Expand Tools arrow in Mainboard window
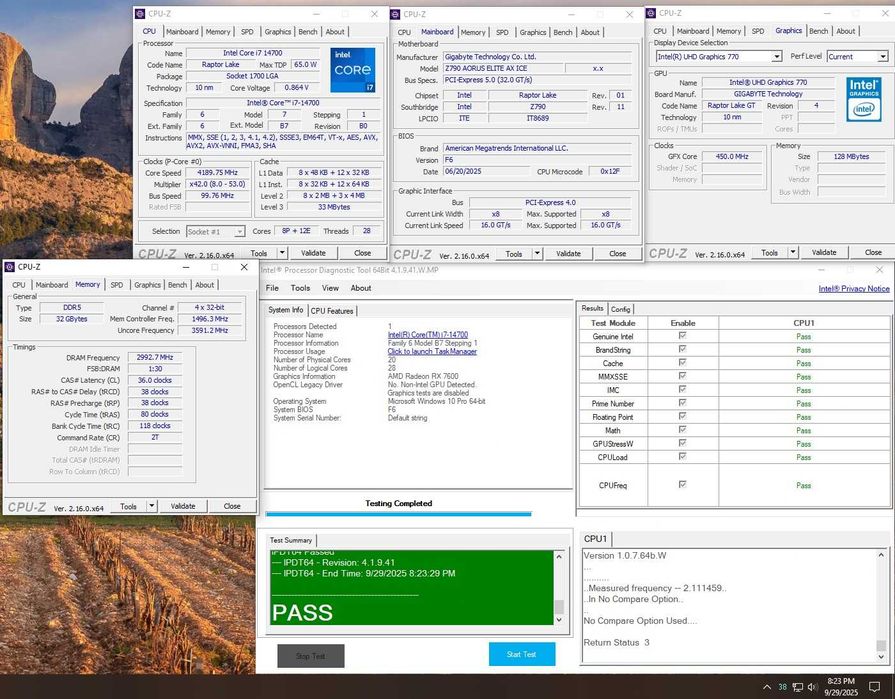The width and height of the screenshot is (895, 699). click(537, 254)
